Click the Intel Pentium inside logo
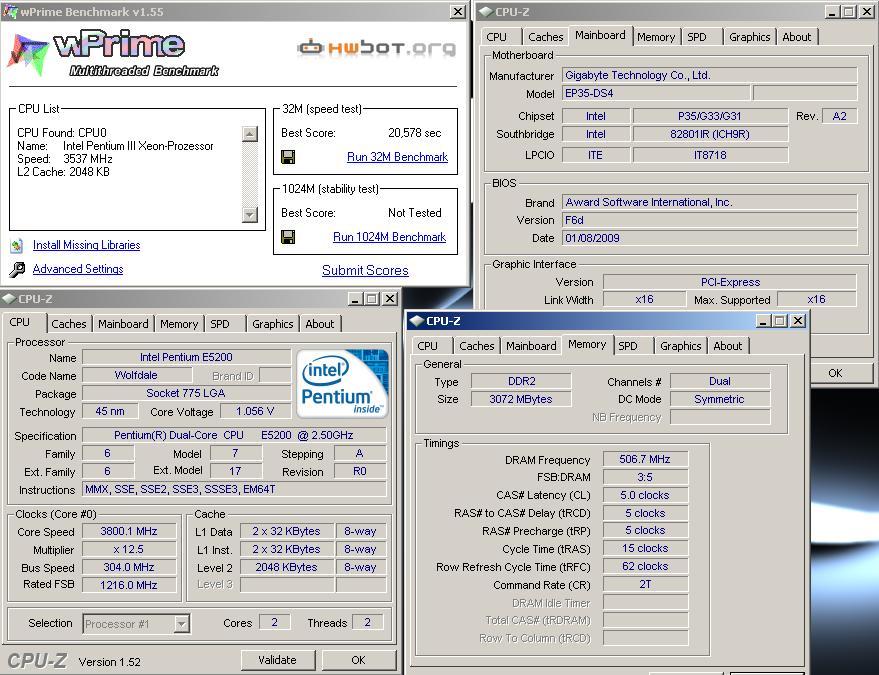 click(x=342, y=383)
